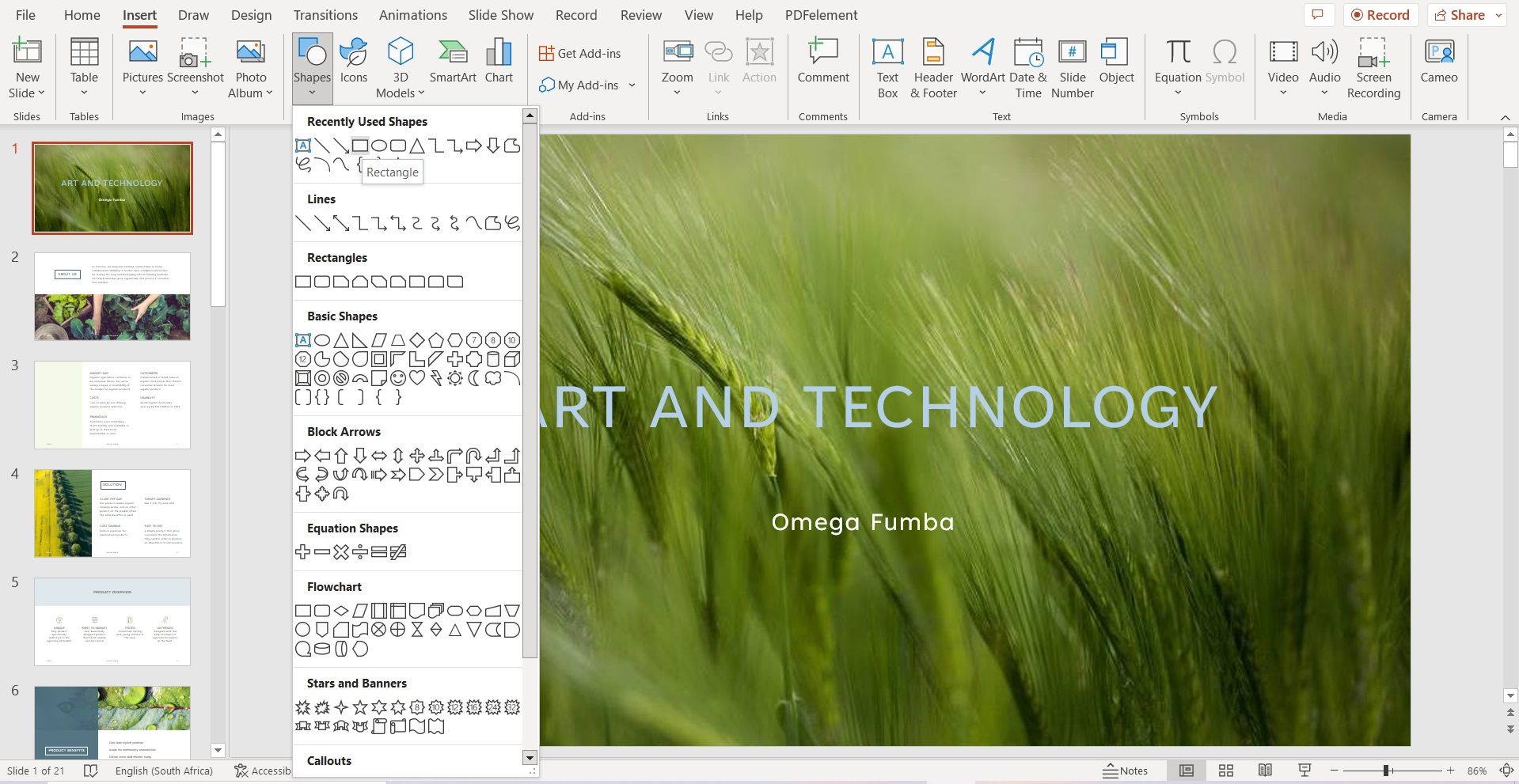Insert a Cameo camera feed
This screenshot has height=784, width=1519.
[1438, 62]
